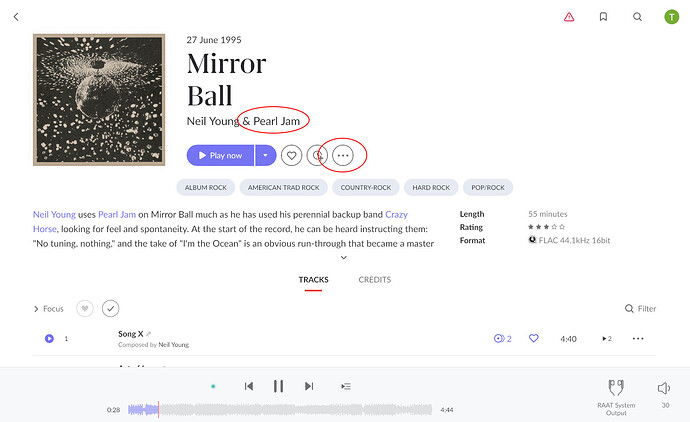The height and width of the screenshot is (422, 690).
Task: Toggle the heart favorite on Song X
Action: 534,338
